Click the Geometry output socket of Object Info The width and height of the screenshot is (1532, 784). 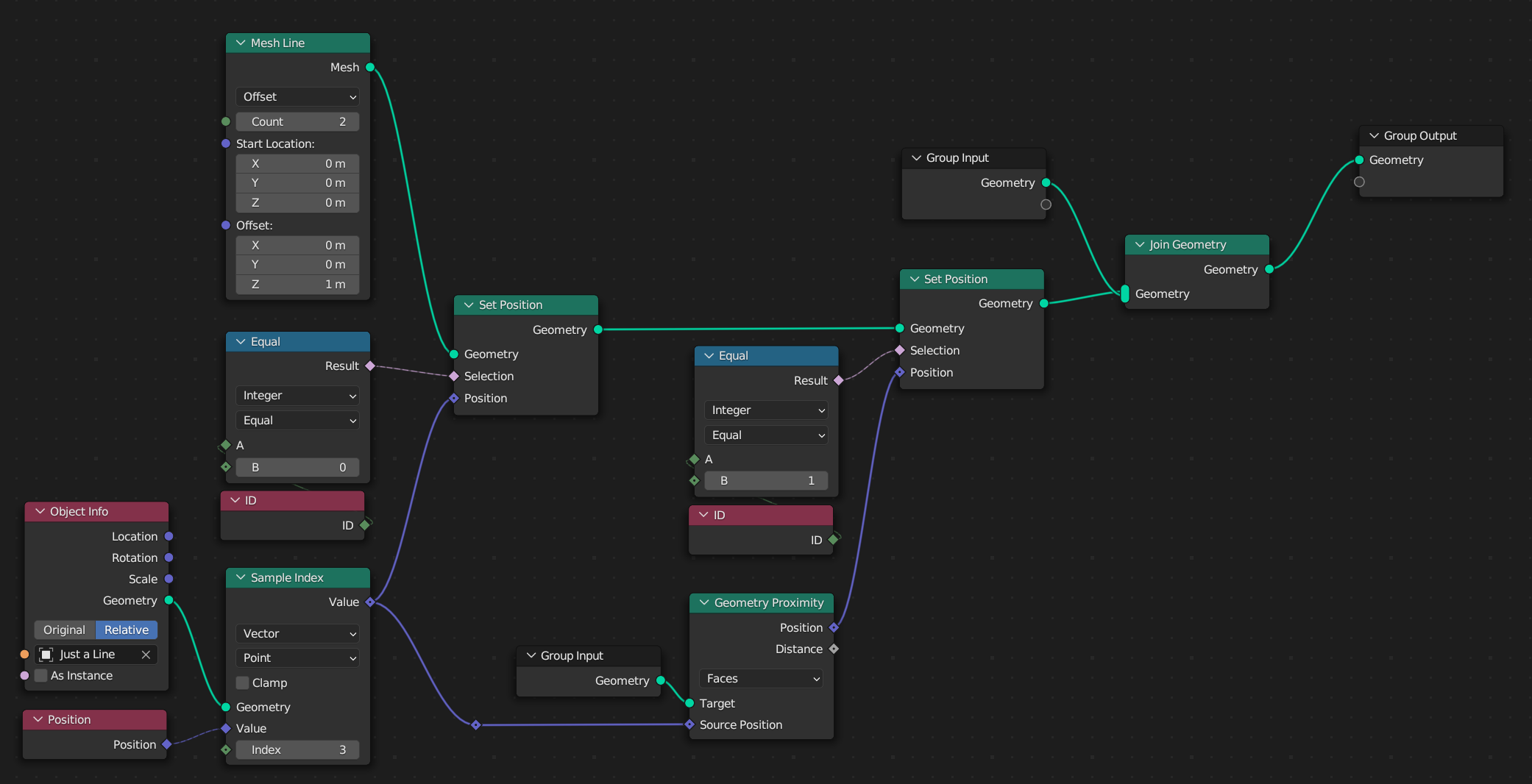click(x=169, y=600)
